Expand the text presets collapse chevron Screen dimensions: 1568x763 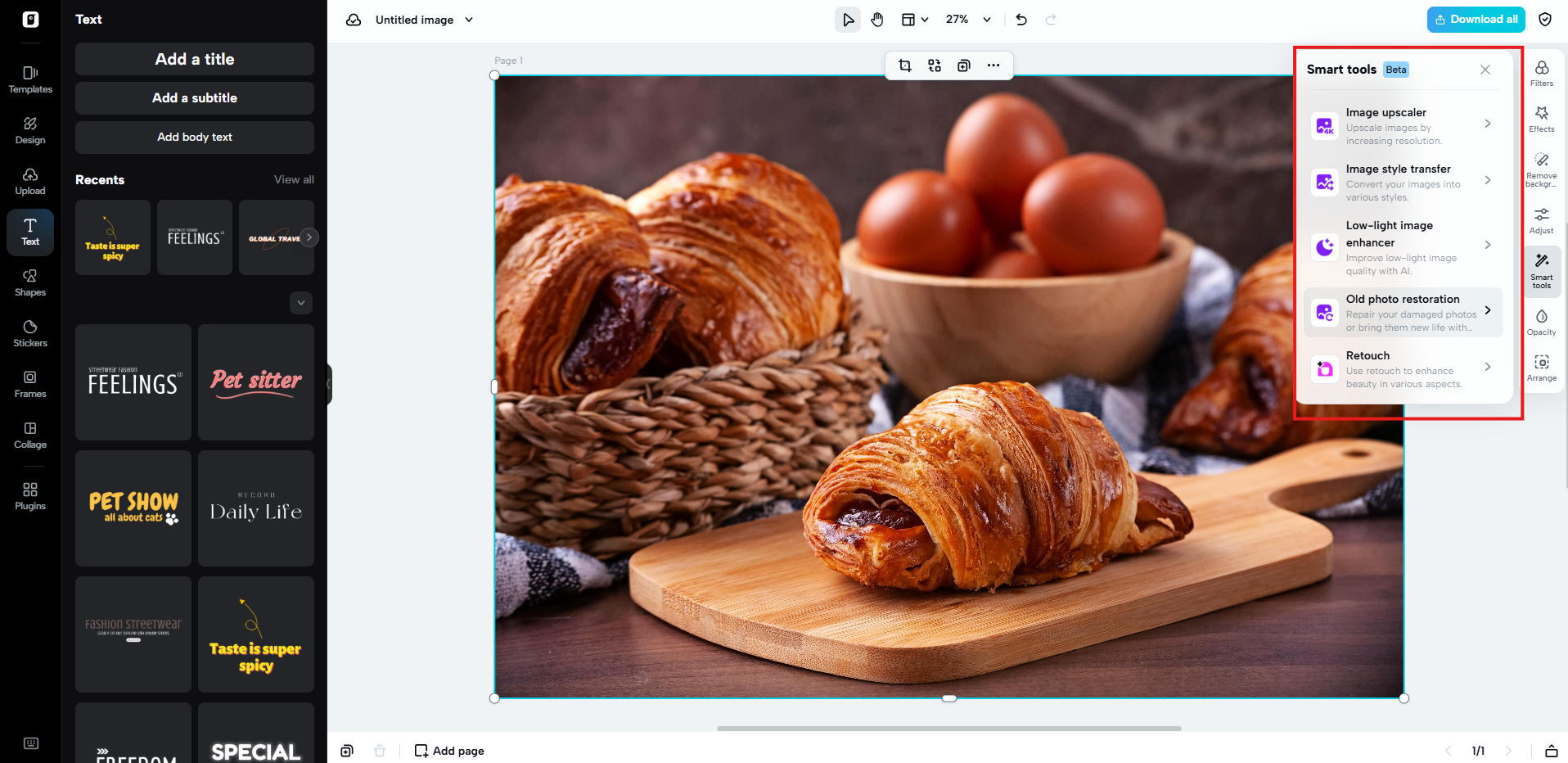point(301,303)
